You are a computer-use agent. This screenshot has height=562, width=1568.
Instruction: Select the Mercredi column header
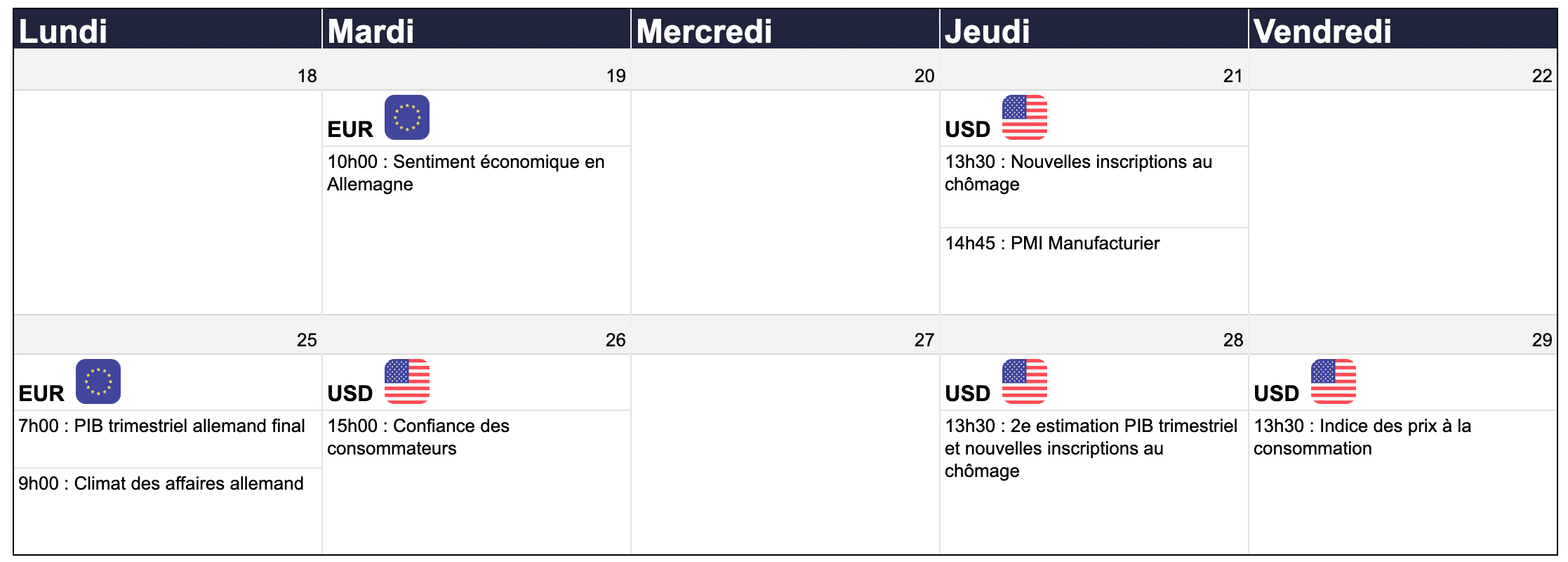785,30
